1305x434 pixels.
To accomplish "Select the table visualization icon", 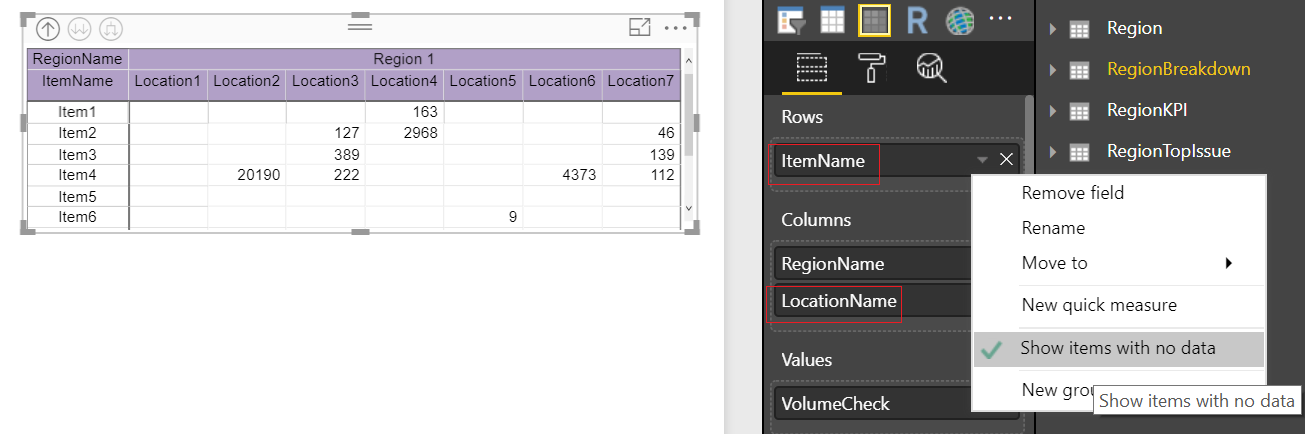I will 833,19.
